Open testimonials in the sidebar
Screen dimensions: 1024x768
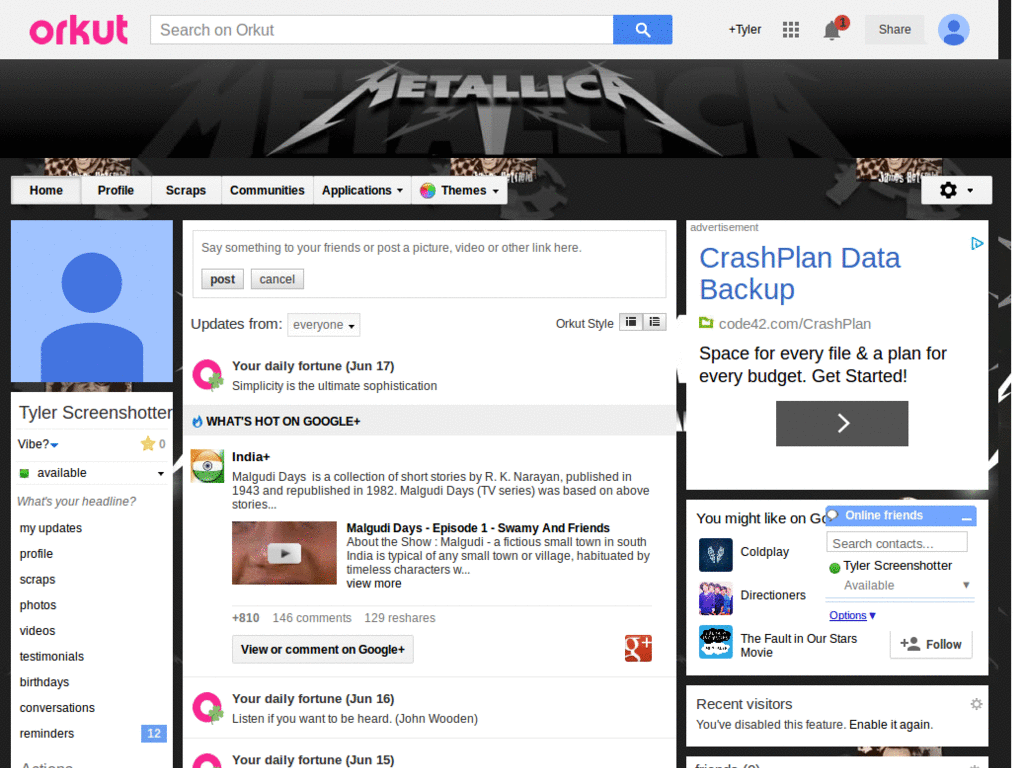click(52, 656)
